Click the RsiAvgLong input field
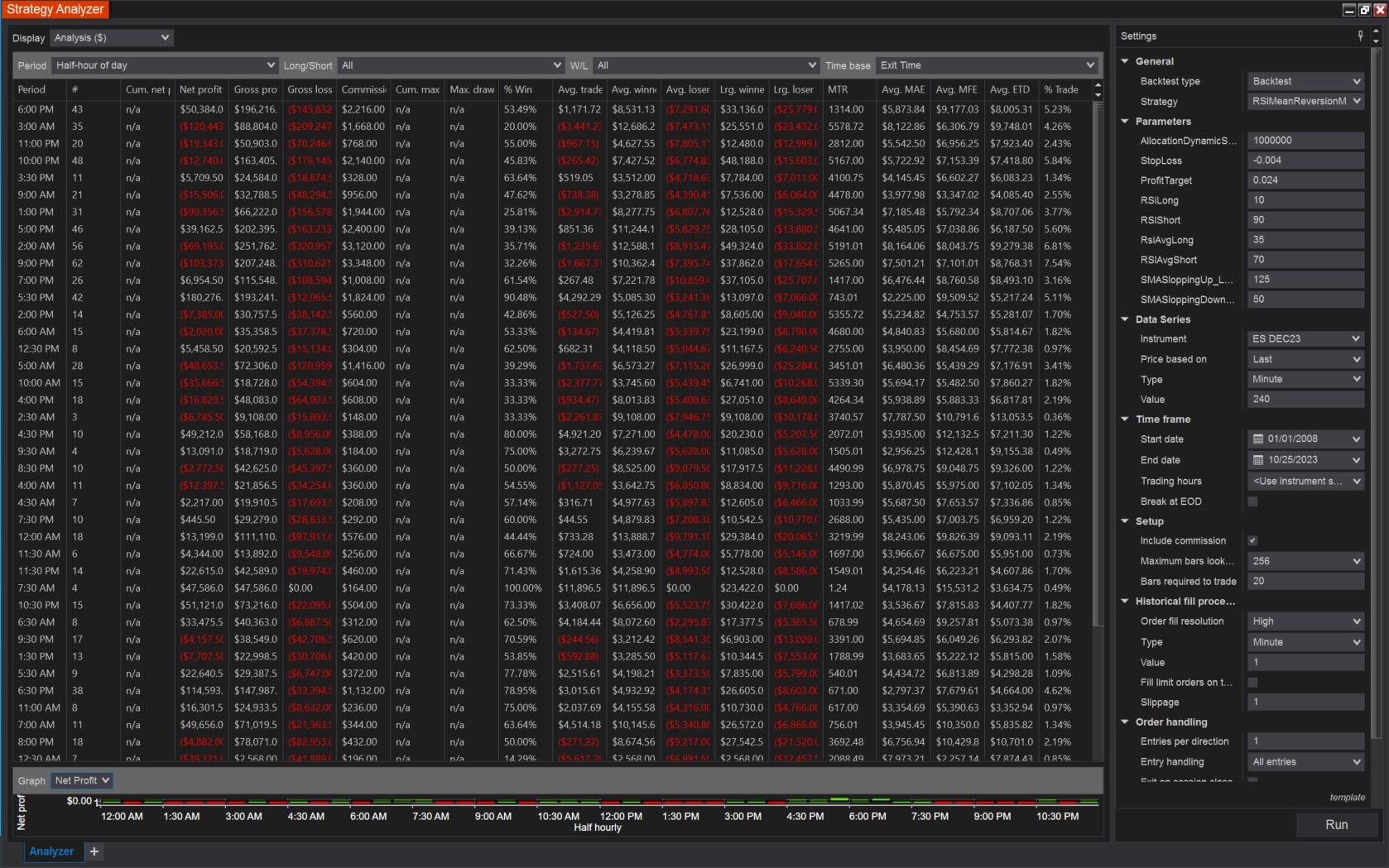1389x868 pixels. point(1306,240)
